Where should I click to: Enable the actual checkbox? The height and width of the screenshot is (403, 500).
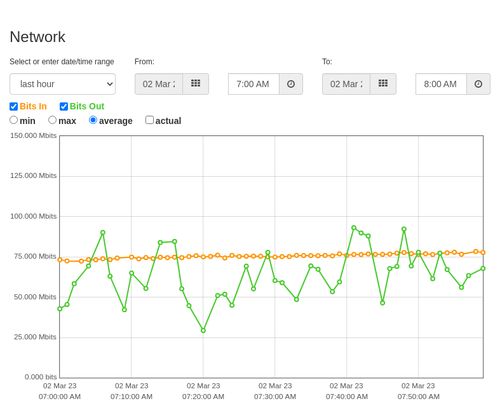pyautogui.click(x=150, y=120)
